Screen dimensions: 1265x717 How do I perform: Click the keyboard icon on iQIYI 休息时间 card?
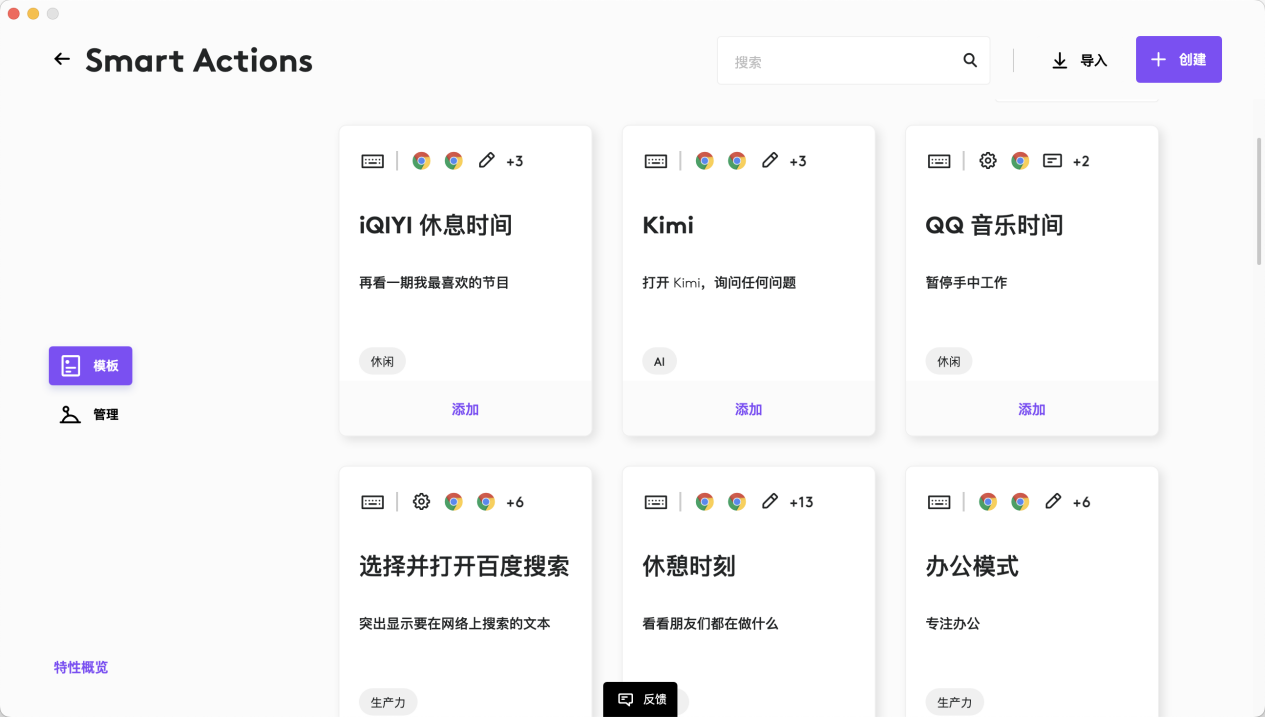(x=373, y=161)
